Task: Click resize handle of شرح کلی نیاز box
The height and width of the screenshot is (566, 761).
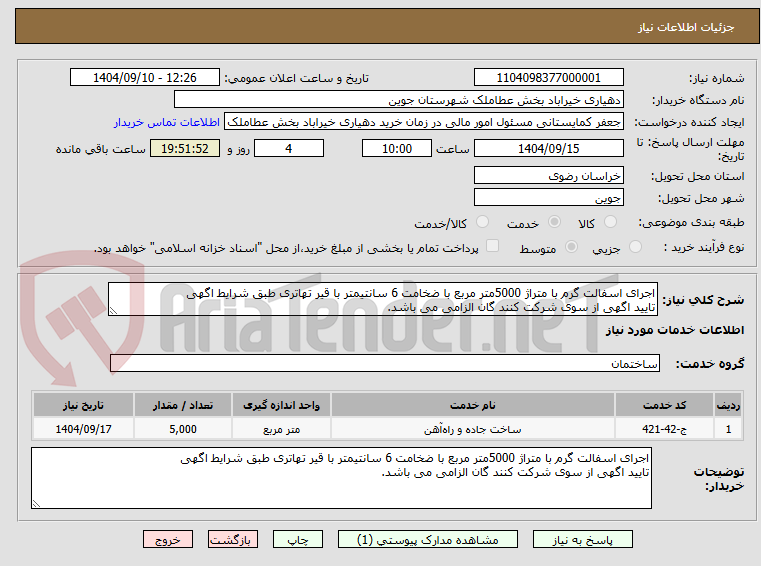Action: pos(113,311)
